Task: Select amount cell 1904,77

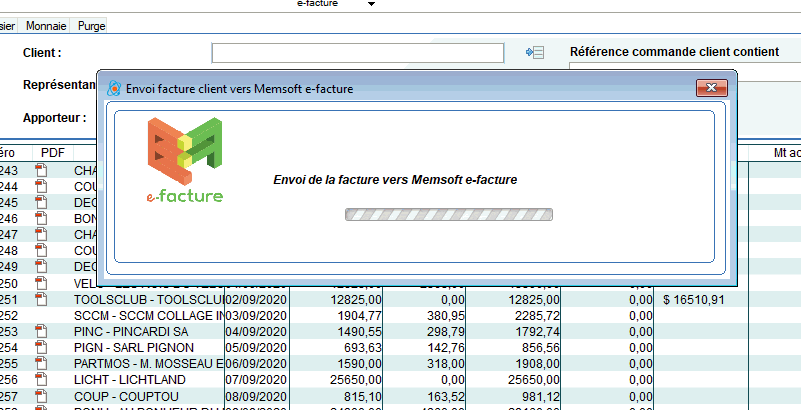Action: 336,316
